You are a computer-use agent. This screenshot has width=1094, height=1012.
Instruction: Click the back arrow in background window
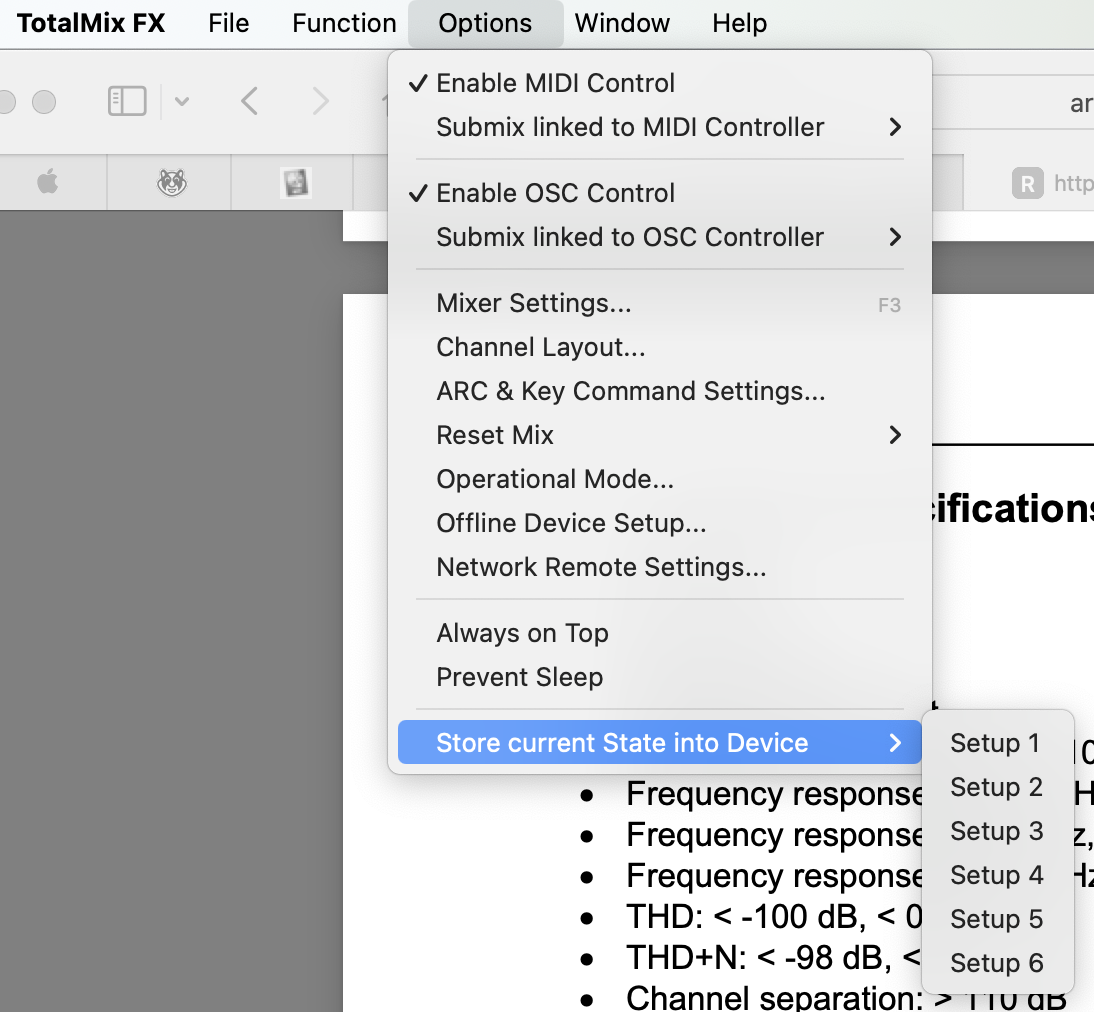point(249,101)
